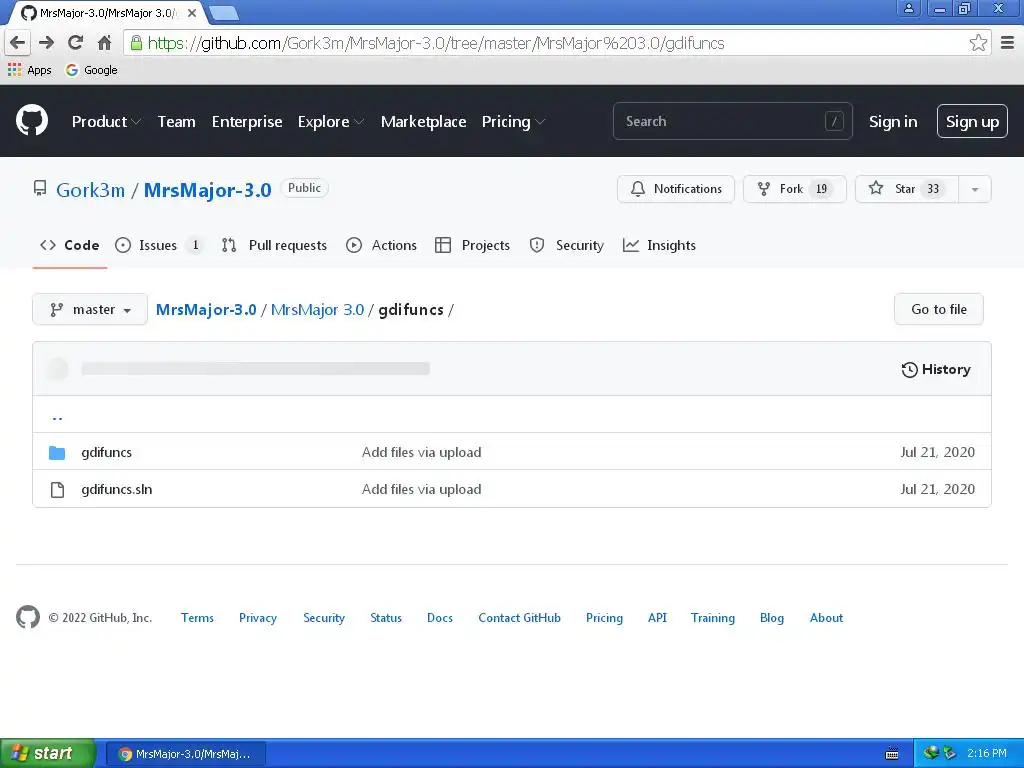Click the Windows Start button
Viewport: 1024px width, 768px height.
coord(48,754)
